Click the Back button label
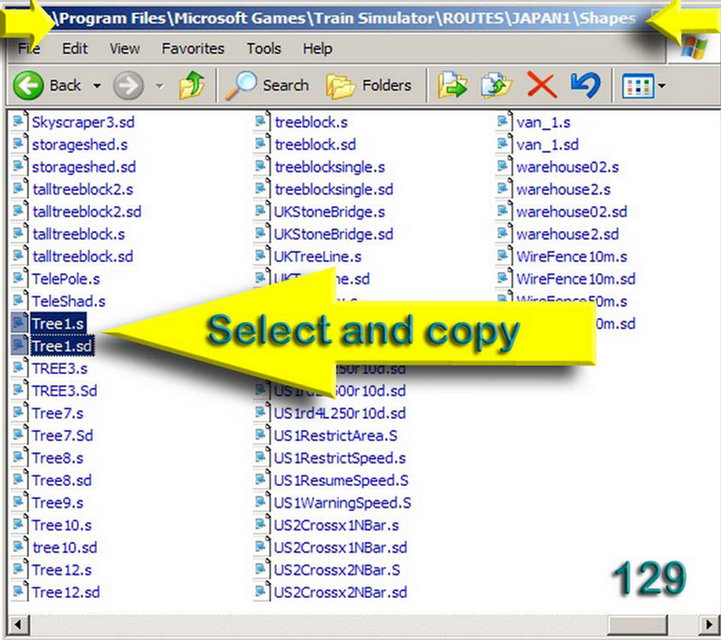This screenshot has width=721, height=640. [x=65, y=86]
